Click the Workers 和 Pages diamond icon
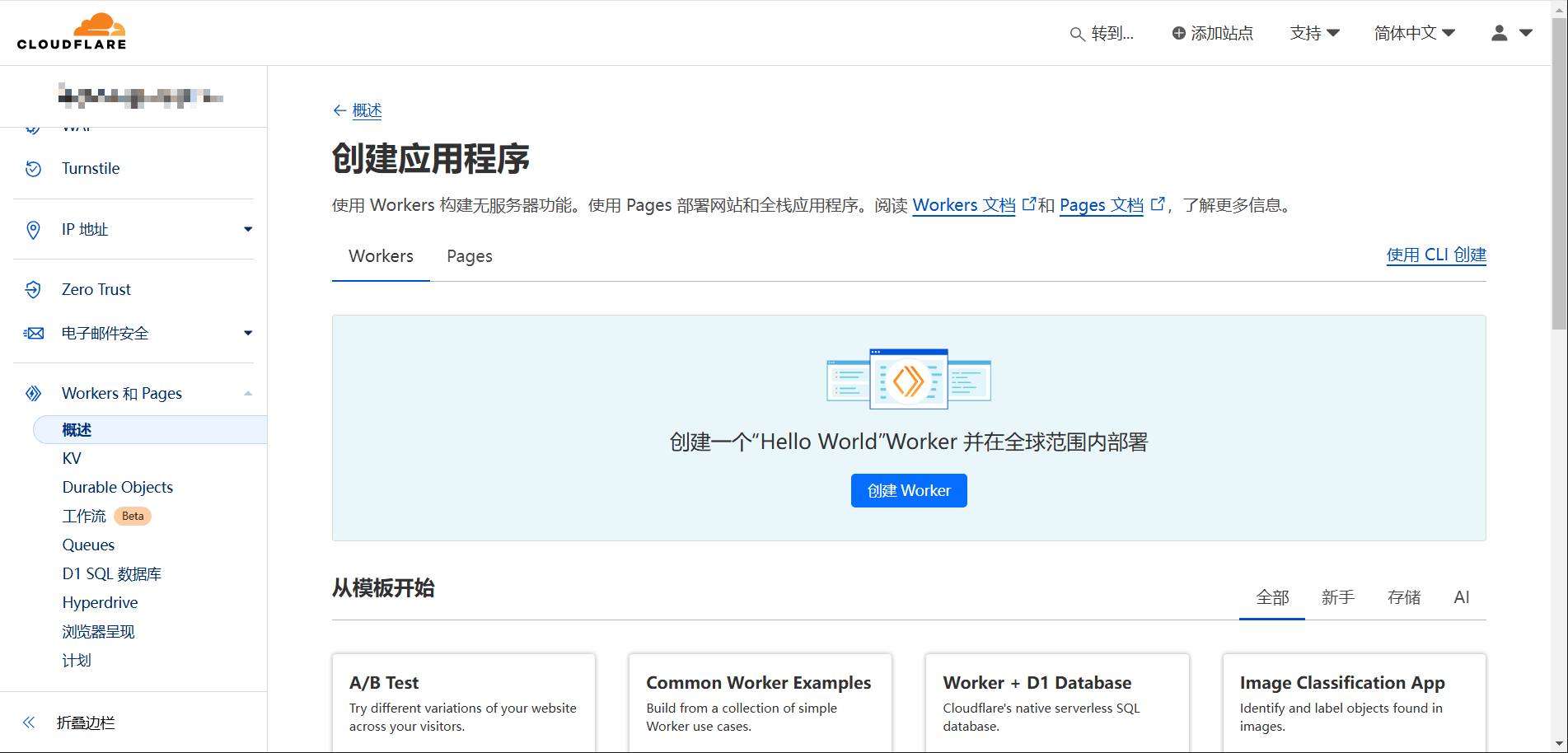 click(33, 394)
